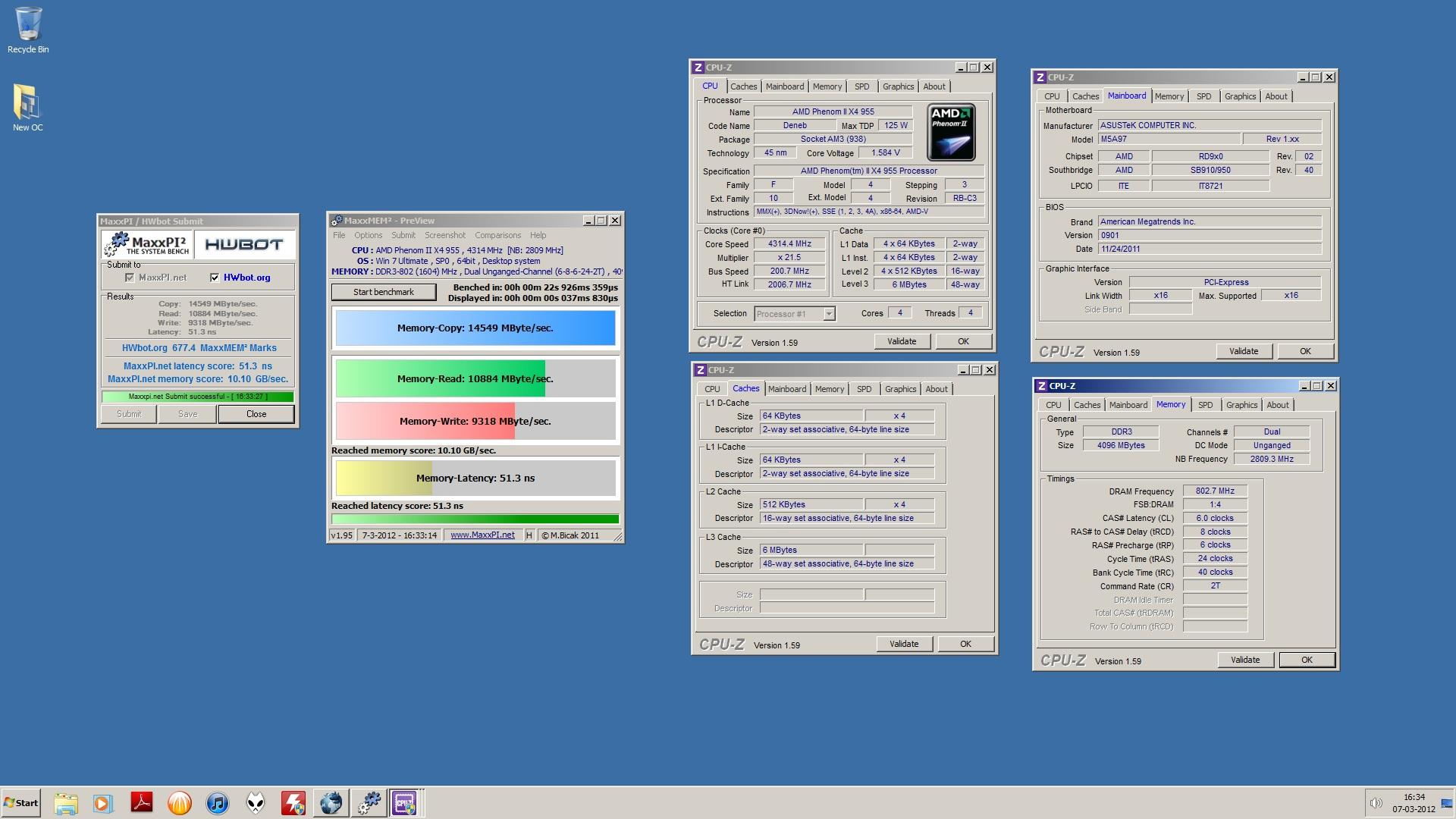Click the MaxxPI² system bench logo

coord(147,244)
